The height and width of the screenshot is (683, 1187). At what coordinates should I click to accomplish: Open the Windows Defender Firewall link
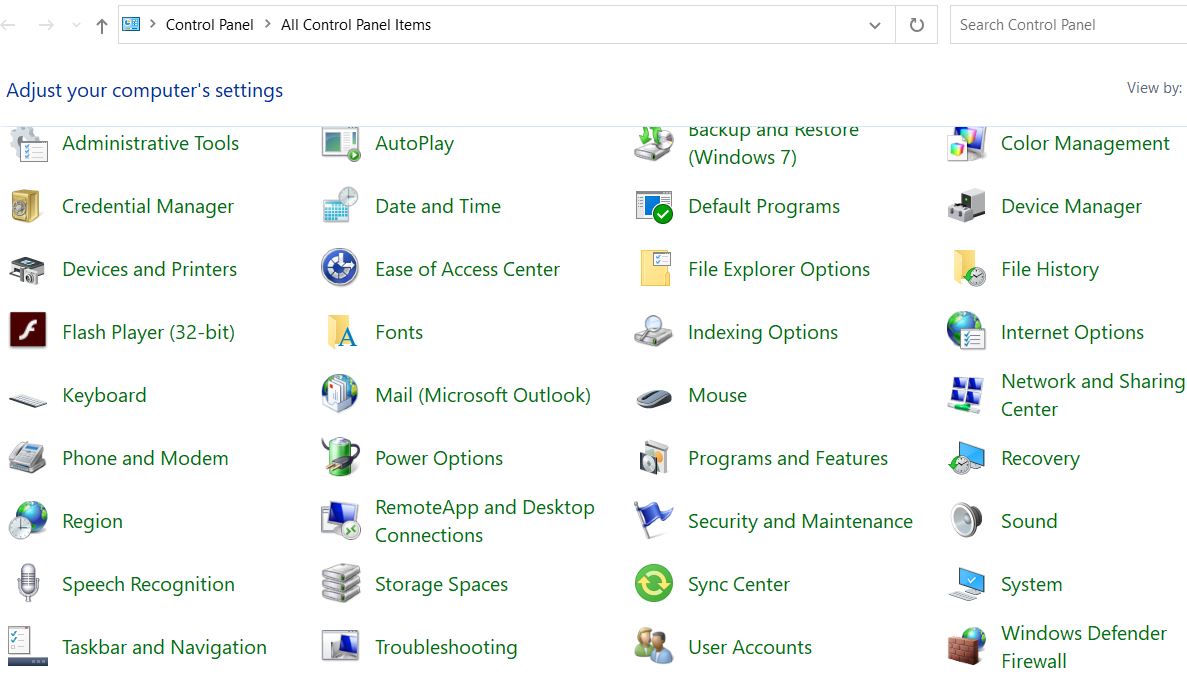1084,647
